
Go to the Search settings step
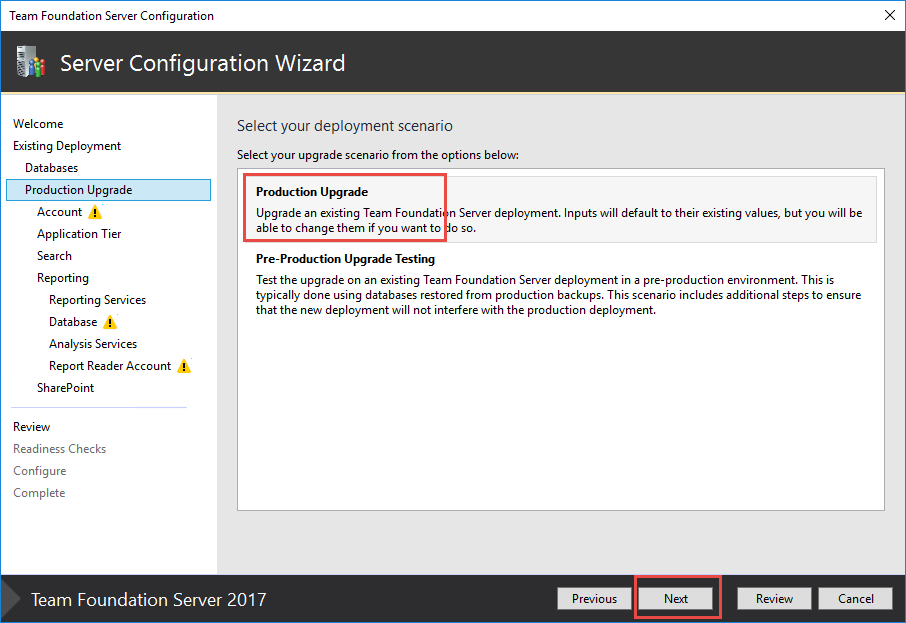click(x=54, y=256)
